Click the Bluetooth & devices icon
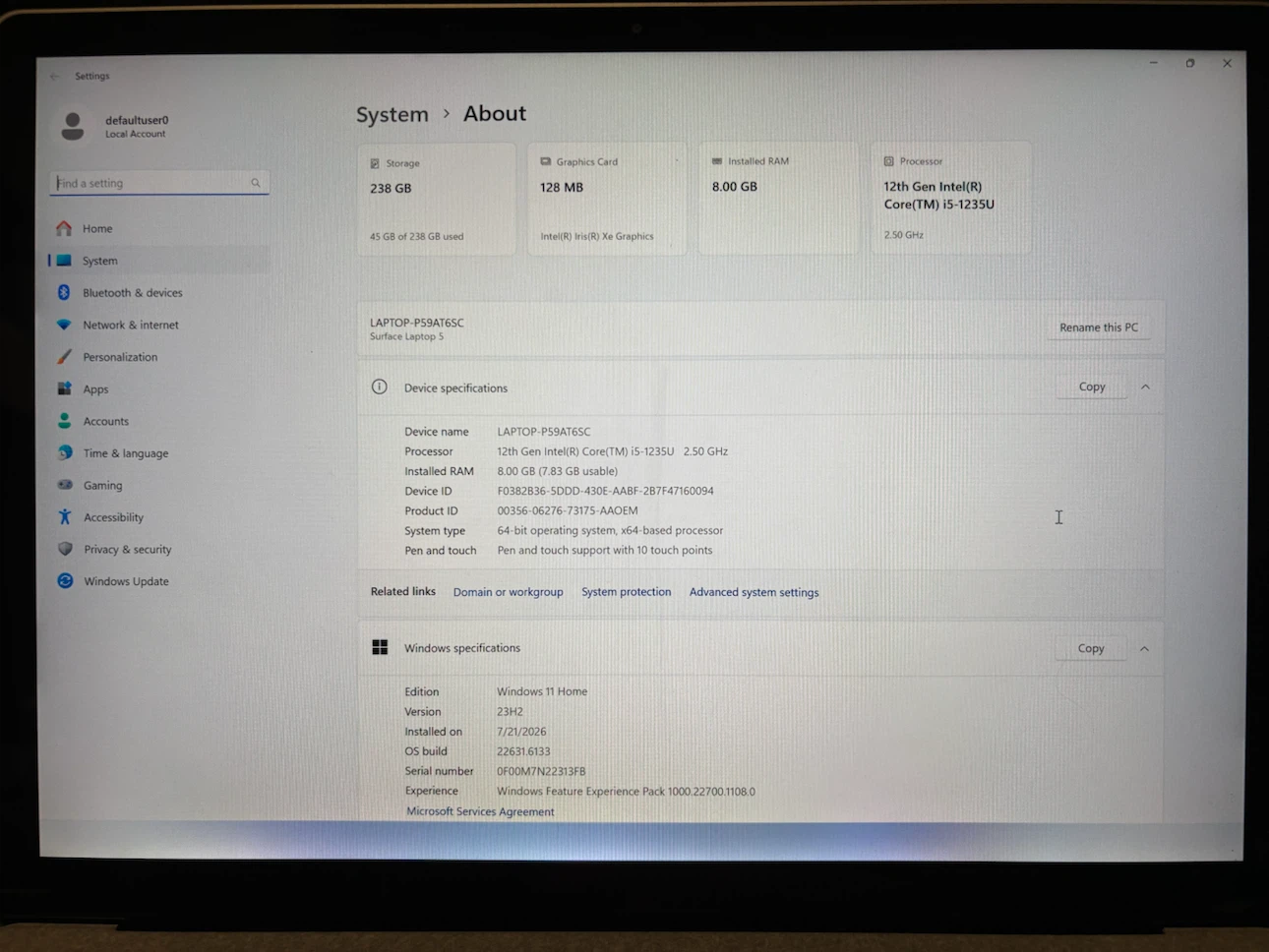Viewport: 1269px width, 952px height. click(64, 292)
